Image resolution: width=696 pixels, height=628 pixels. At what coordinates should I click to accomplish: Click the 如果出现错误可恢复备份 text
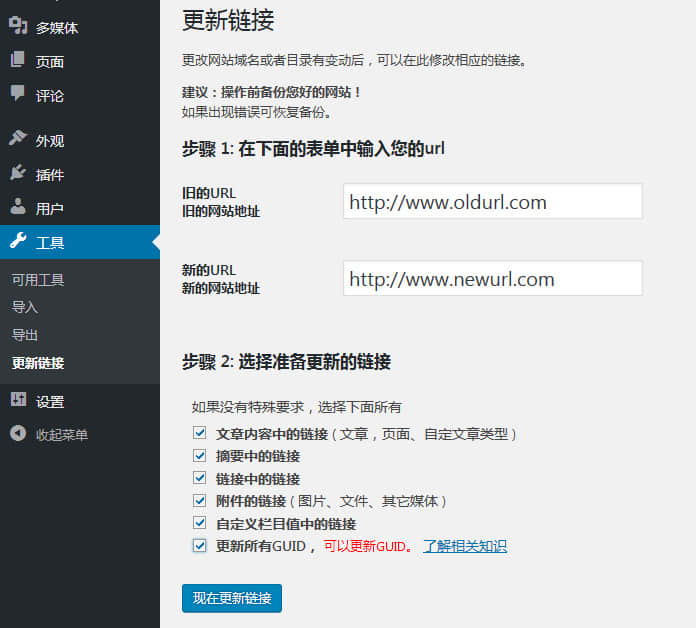click(x=257, y=112)
